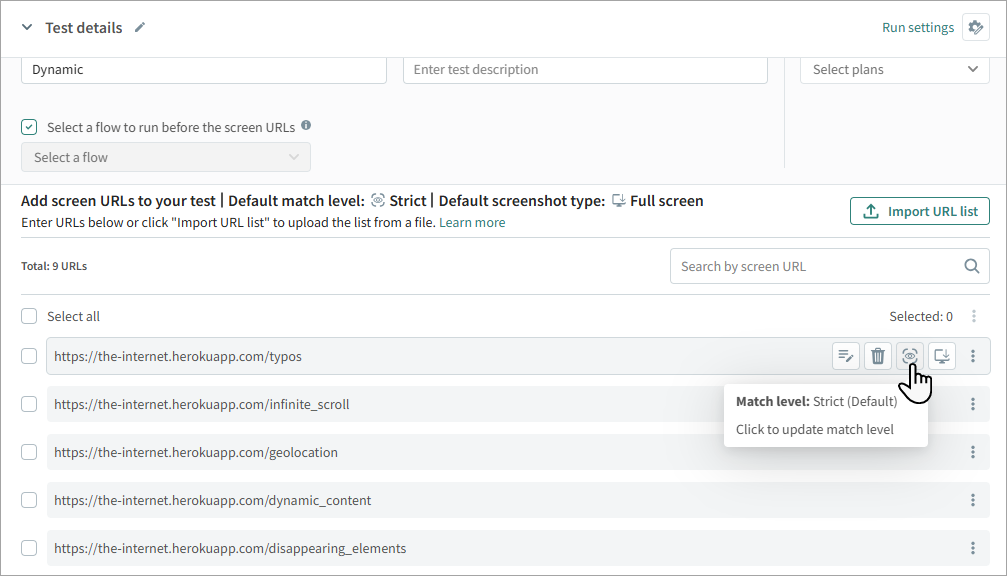The width and height of the screenshot is (1007, 576).
Task: Open the Learn more link
Action: point(472,222)
